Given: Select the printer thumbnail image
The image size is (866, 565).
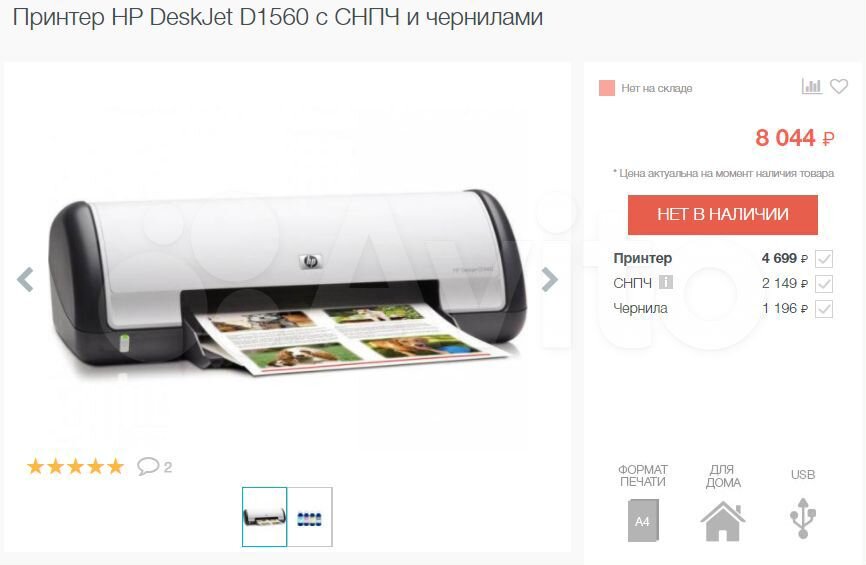Looking at the screenshot, I should (x=265, y=517).
